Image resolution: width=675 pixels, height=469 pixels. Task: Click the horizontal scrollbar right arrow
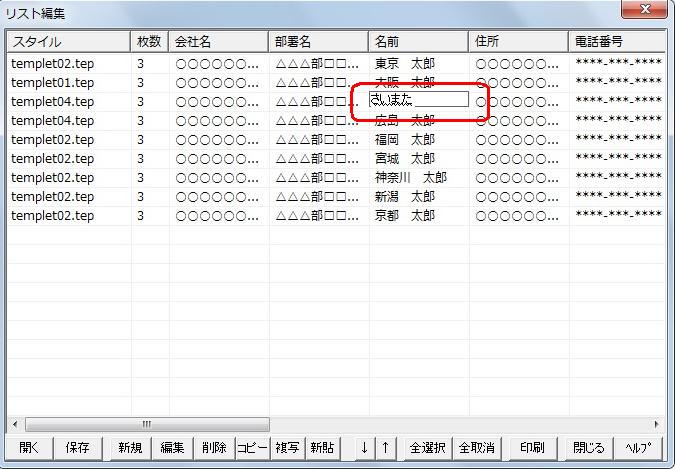(657, 424)
